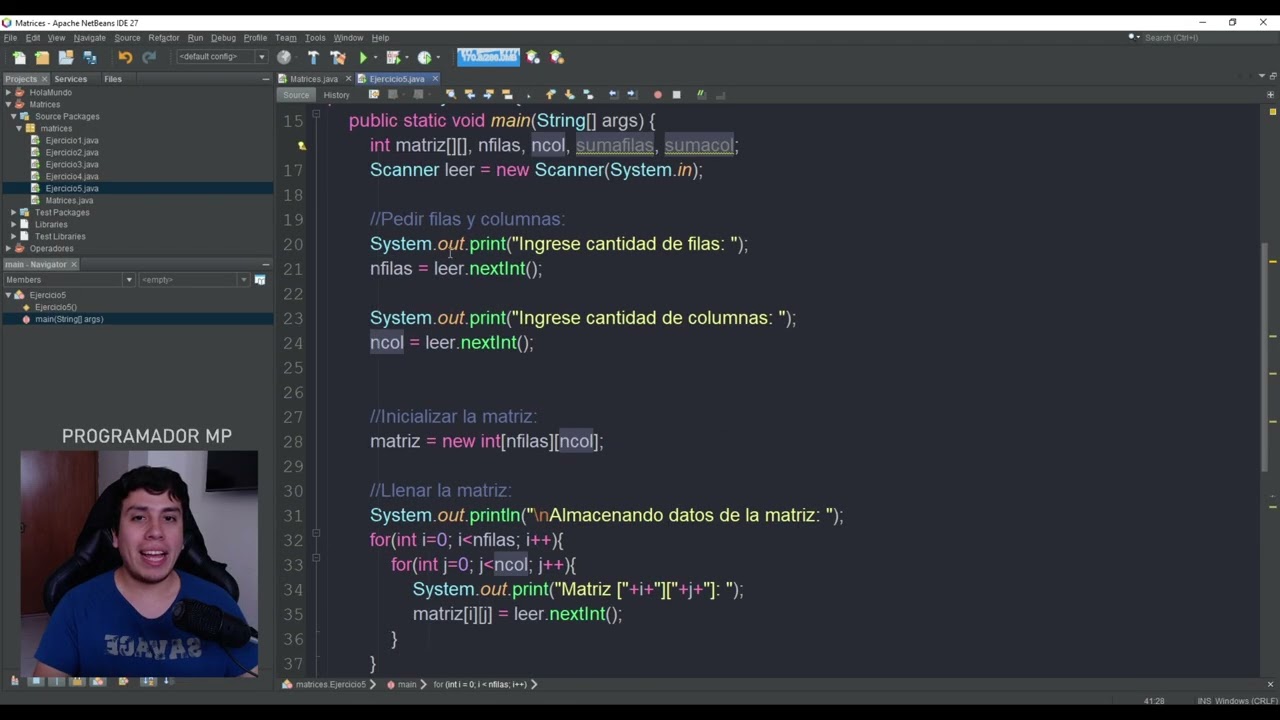Click the Comment lines icon
1280x720 pixels.
(701, 95)
